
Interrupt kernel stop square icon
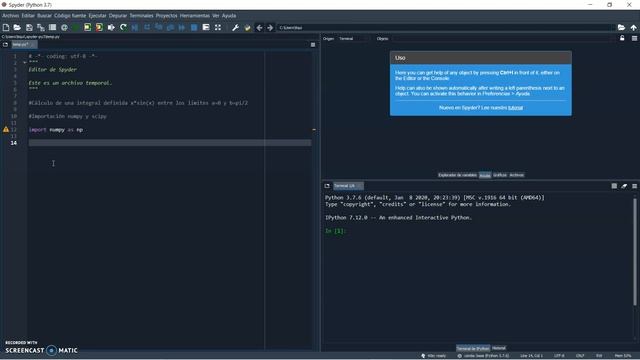click(x=614, y=186)
